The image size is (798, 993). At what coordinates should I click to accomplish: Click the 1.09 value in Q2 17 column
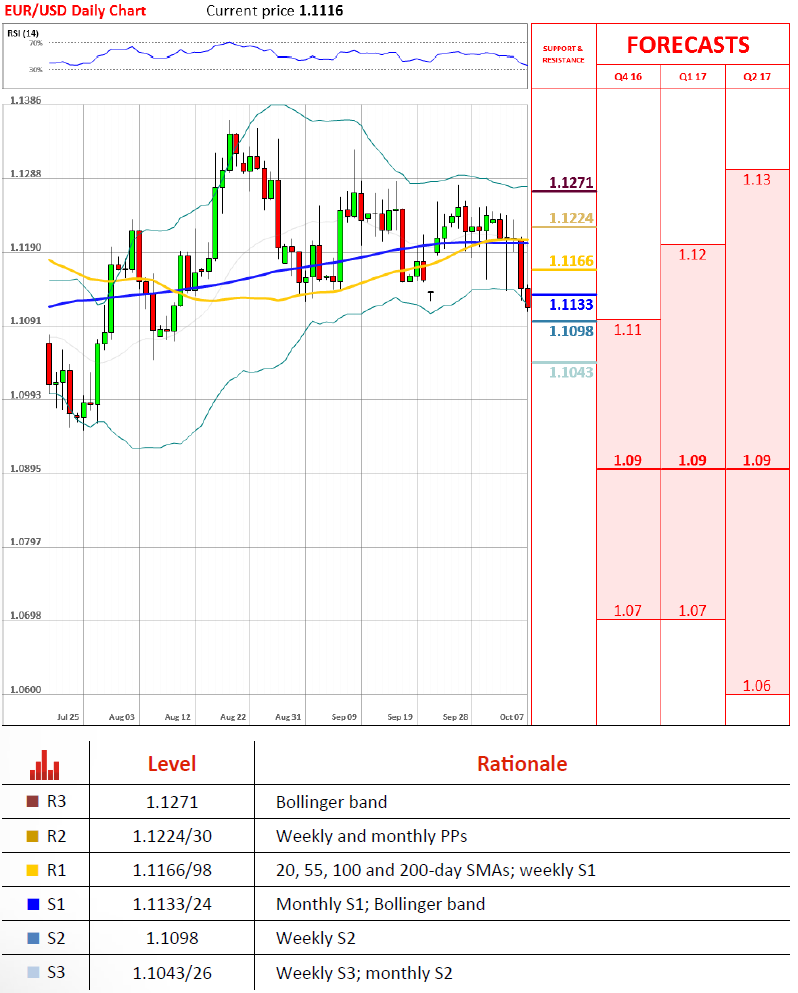point(757,460)
